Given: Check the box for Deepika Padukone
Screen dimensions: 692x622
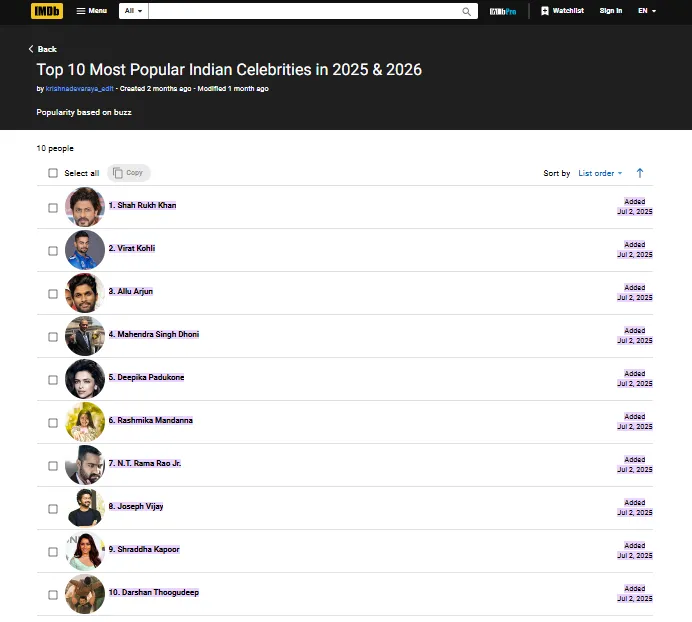Looking at the screenshot, I should [53, 380].
